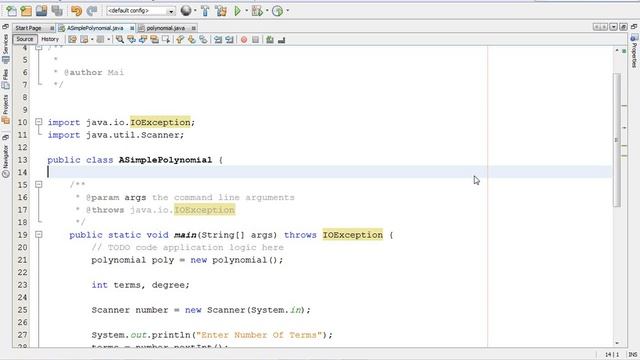Viewport: 640px width, 360px height.
Task: Close the polynomial.java tab
Action: pyautogui.click(x=193, y=28)
